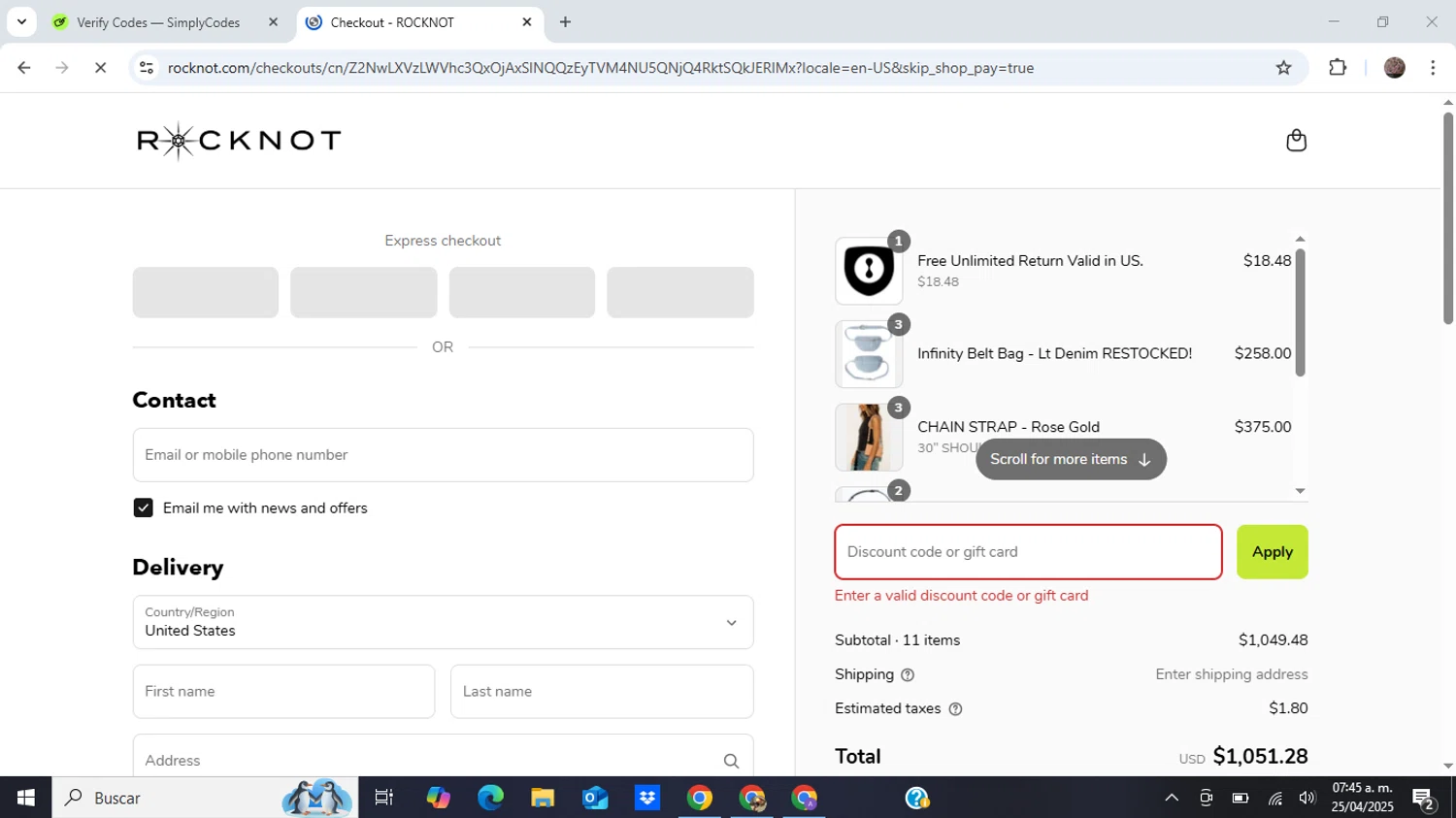
Task: Open the Chrome profile avatar
Action: (x=1394, y=68)
